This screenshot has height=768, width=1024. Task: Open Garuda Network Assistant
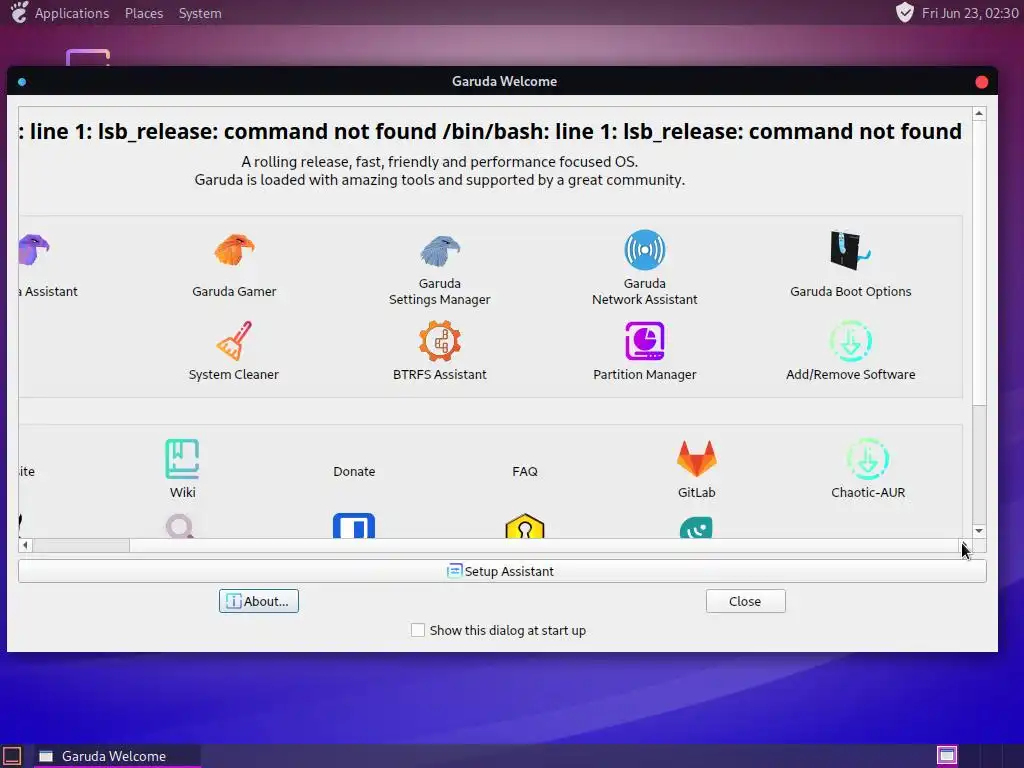pos(645,267)
